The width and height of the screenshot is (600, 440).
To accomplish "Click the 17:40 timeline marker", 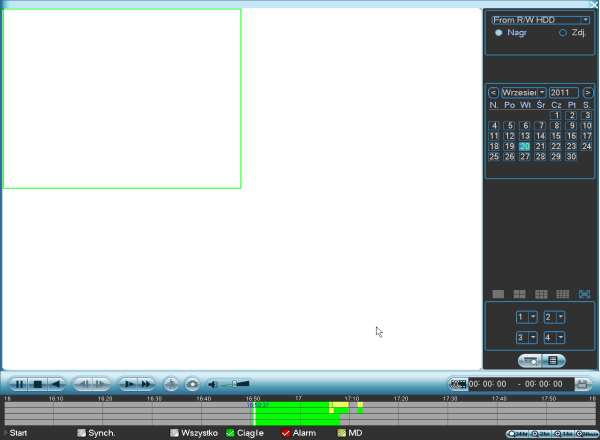I will [x=499, y=399].
